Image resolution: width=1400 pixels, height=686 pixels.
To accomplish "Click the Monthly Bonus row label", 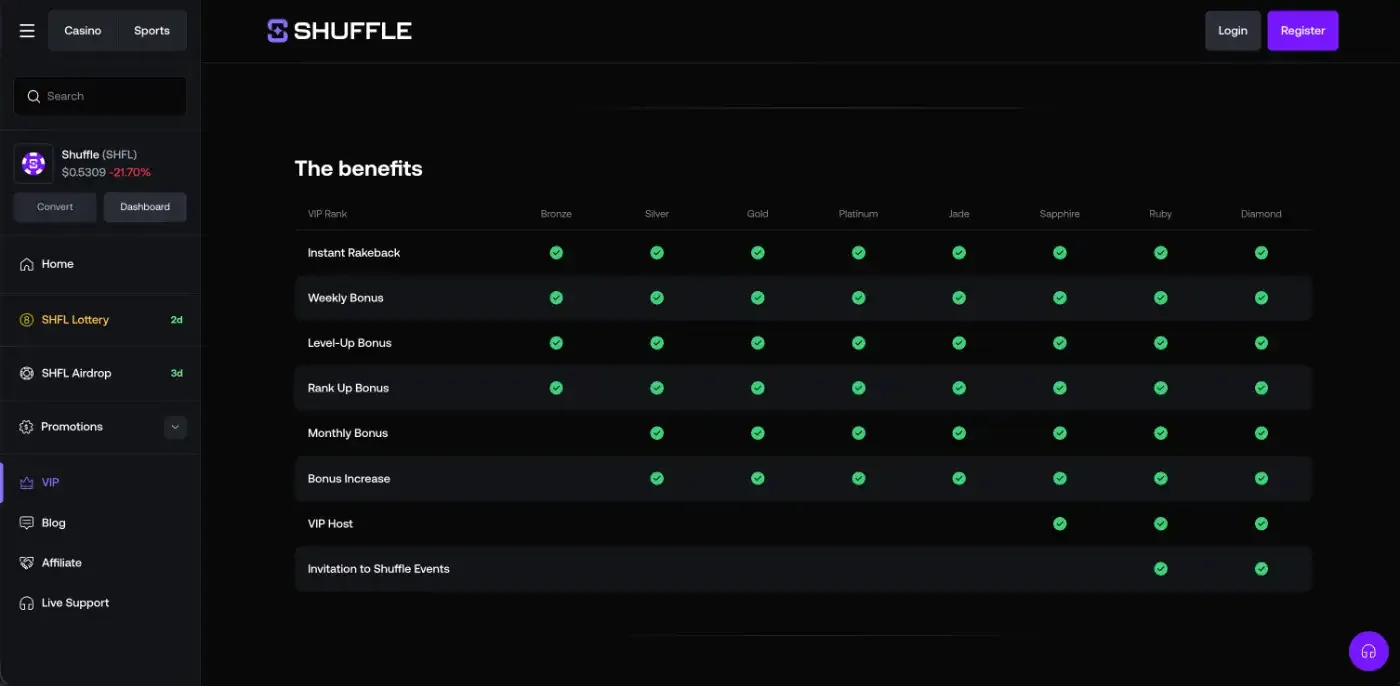I will [348, 433].
